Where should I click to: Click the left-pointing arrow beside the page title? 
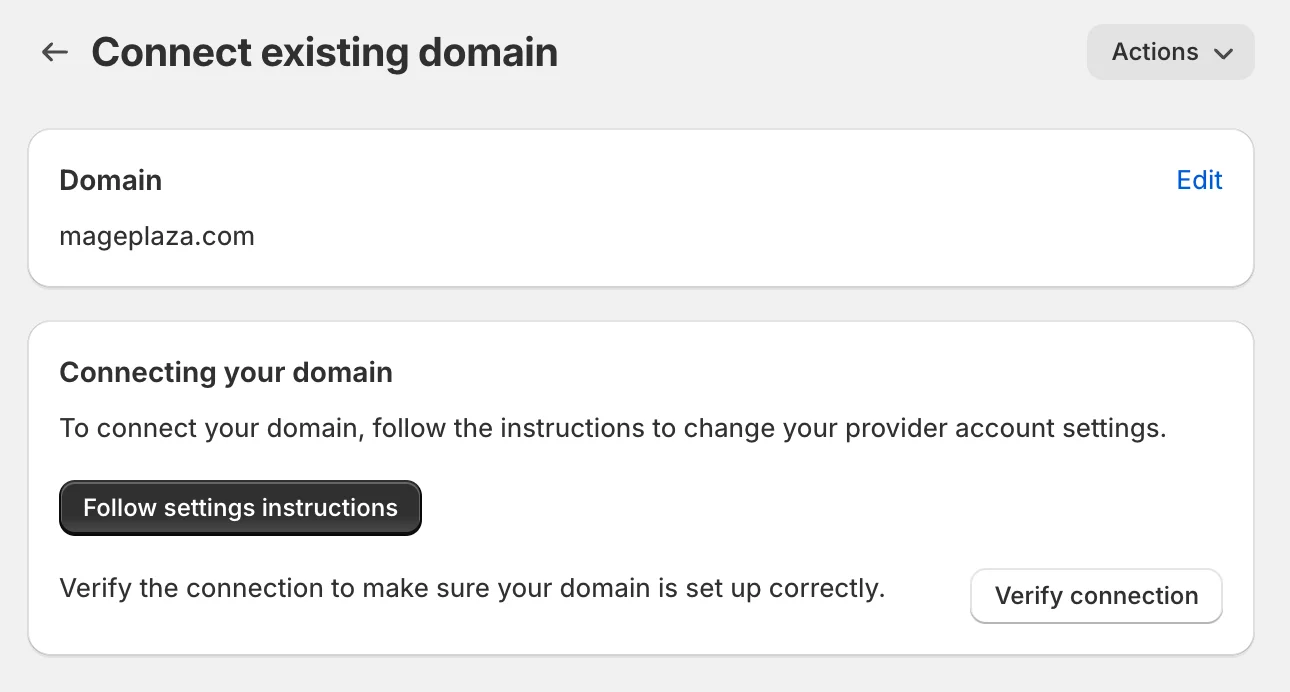point(54,52)
